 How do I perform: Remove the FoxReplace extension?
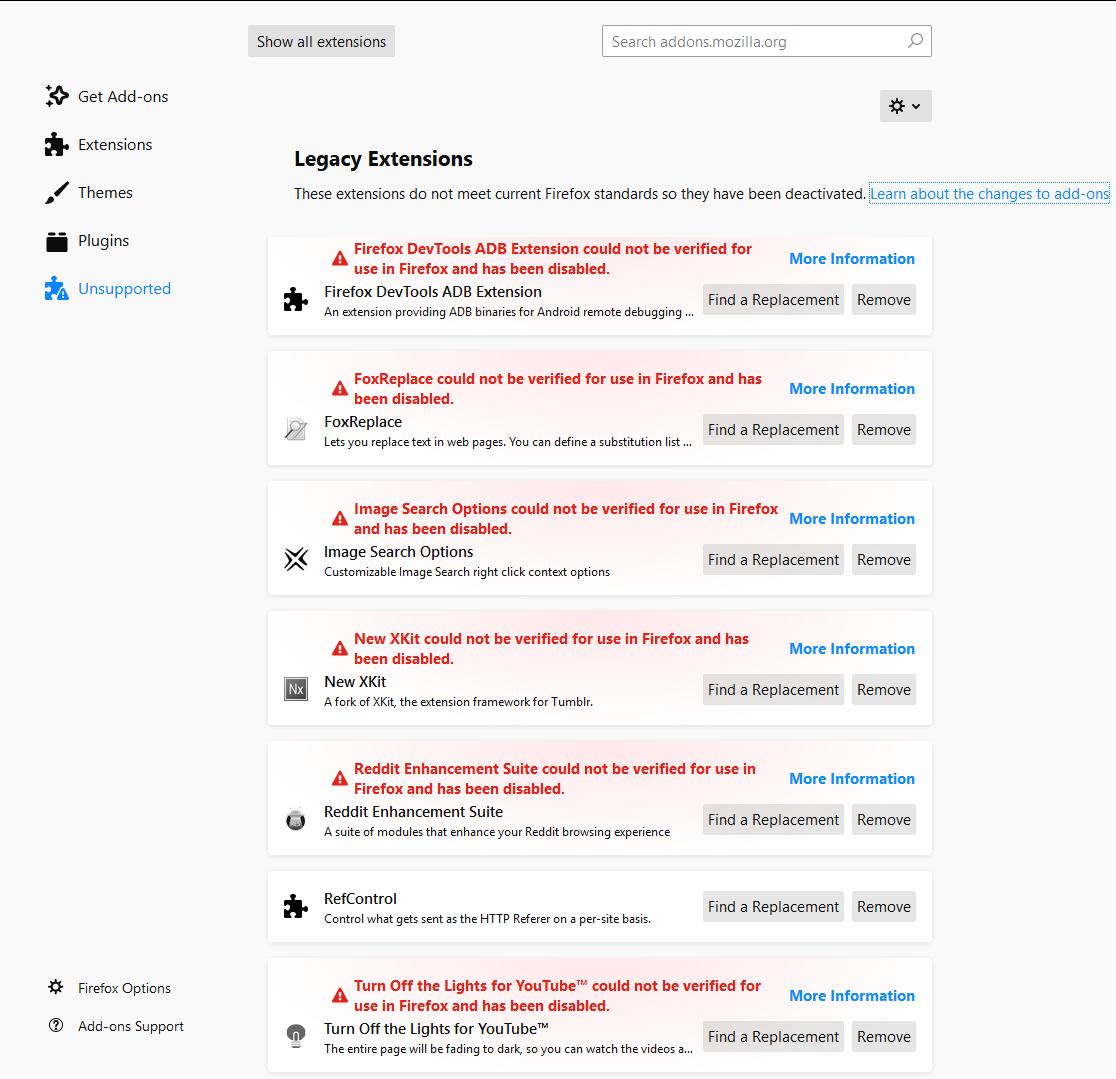883,430
